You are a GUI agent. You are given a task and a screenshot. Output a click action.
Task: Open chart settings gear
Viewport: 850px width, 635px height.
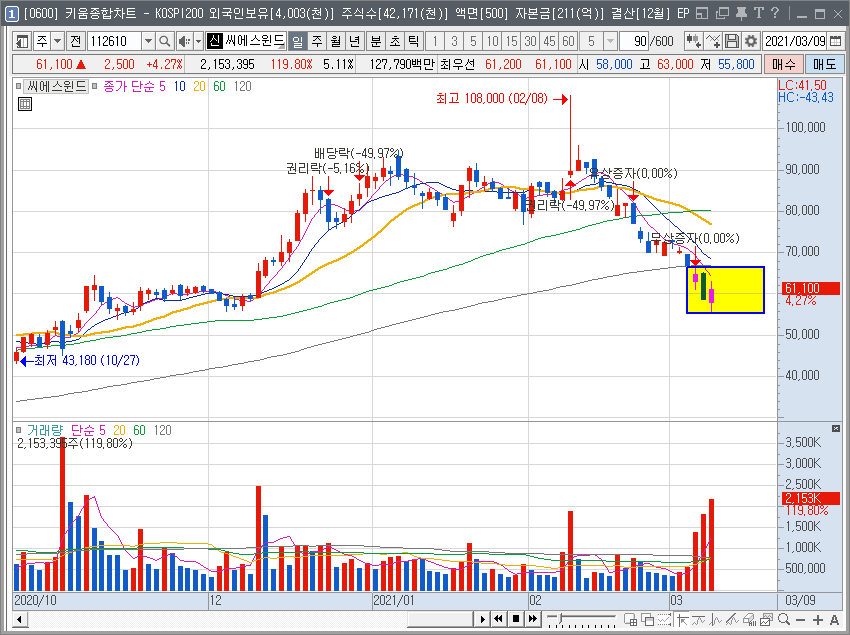[751, 41]
